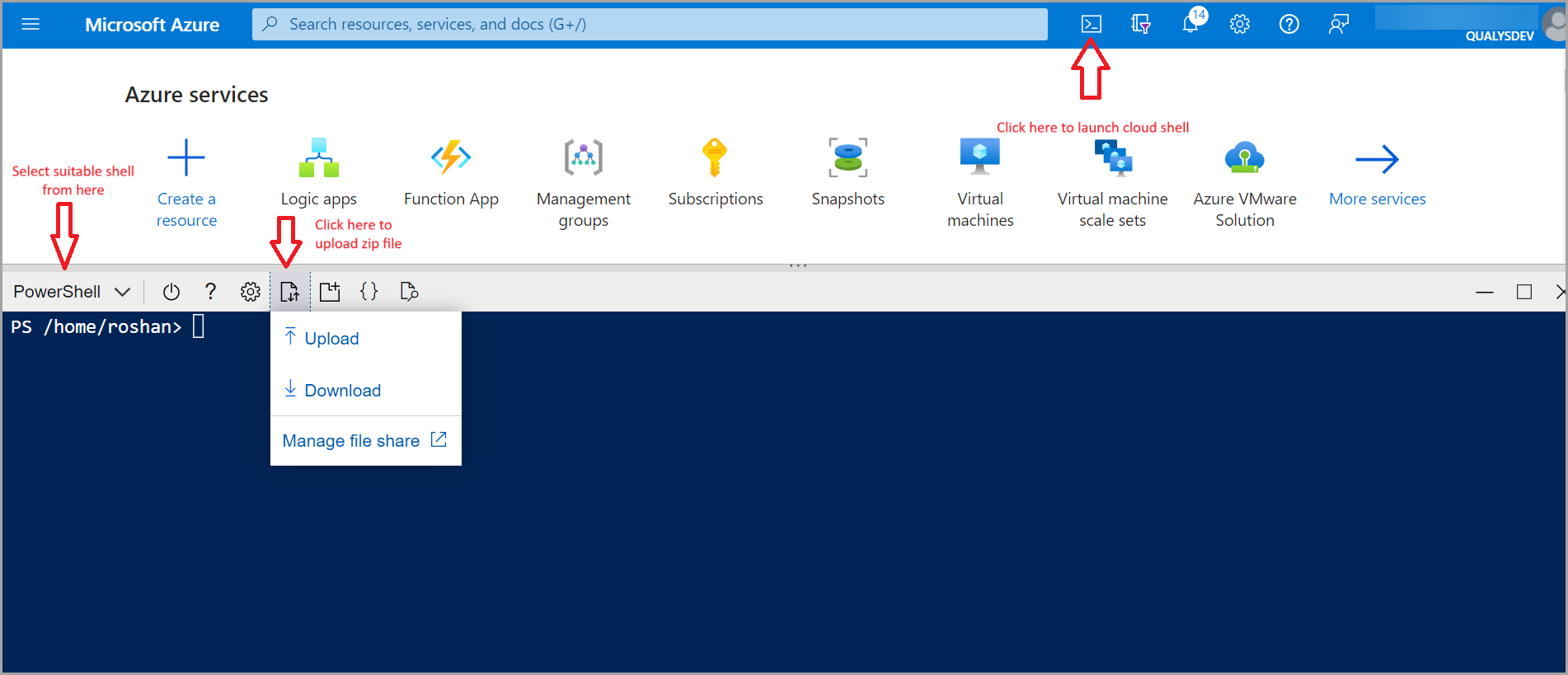Viewport: 1568px width, 675px height.
Task: View the notifications bell
Action: pyautogui.click(x=1191, y=23)
